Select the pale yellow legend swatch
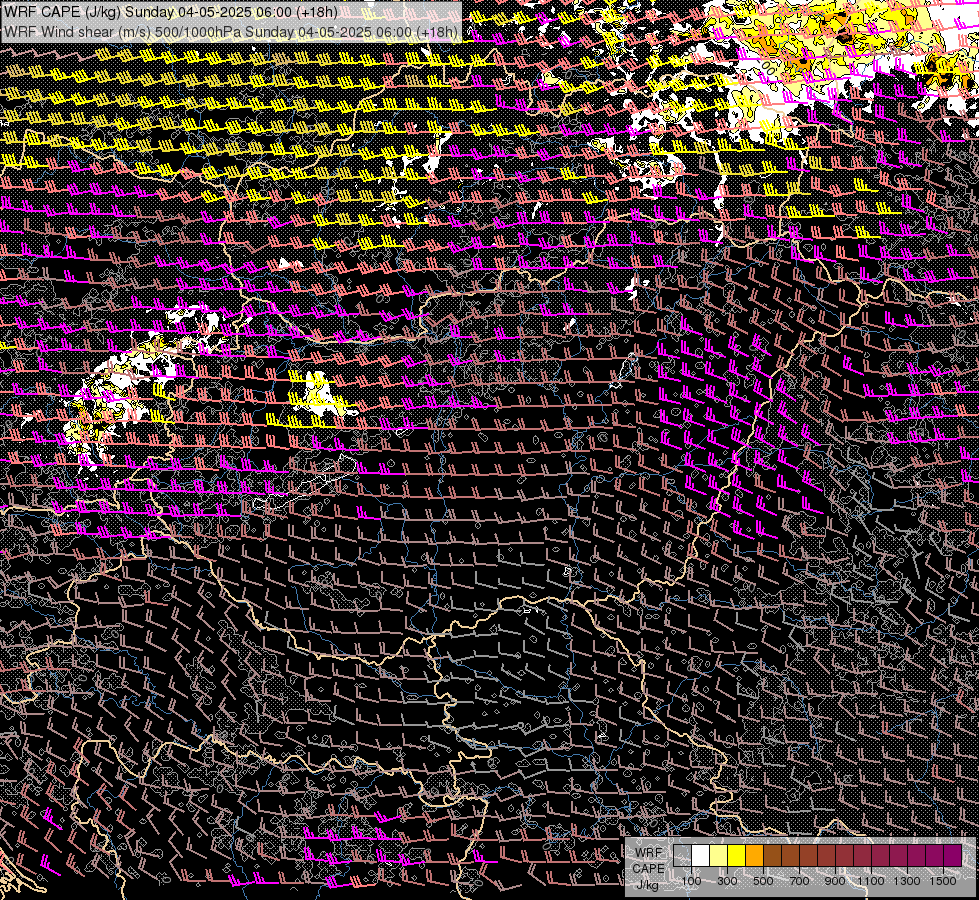The width and height of the screenshot is (979, 900). point(719,855)
